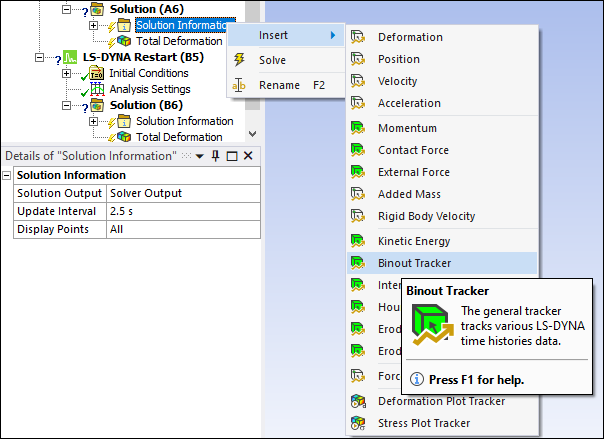Collapse the Solution (A6) tree node
The width and height of the screenshot is (604, 439).
67,9
